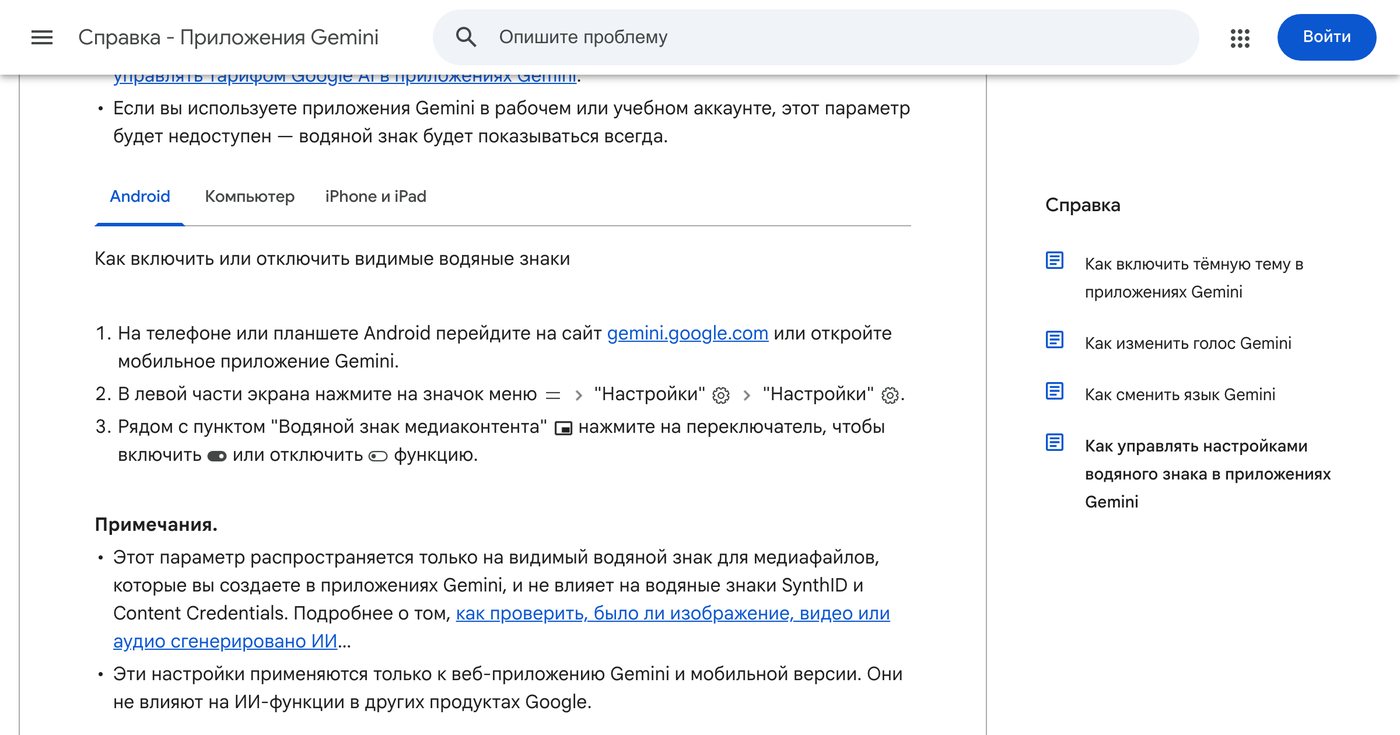
Task: Open the Google apps grid
Action: (1240, 38)
